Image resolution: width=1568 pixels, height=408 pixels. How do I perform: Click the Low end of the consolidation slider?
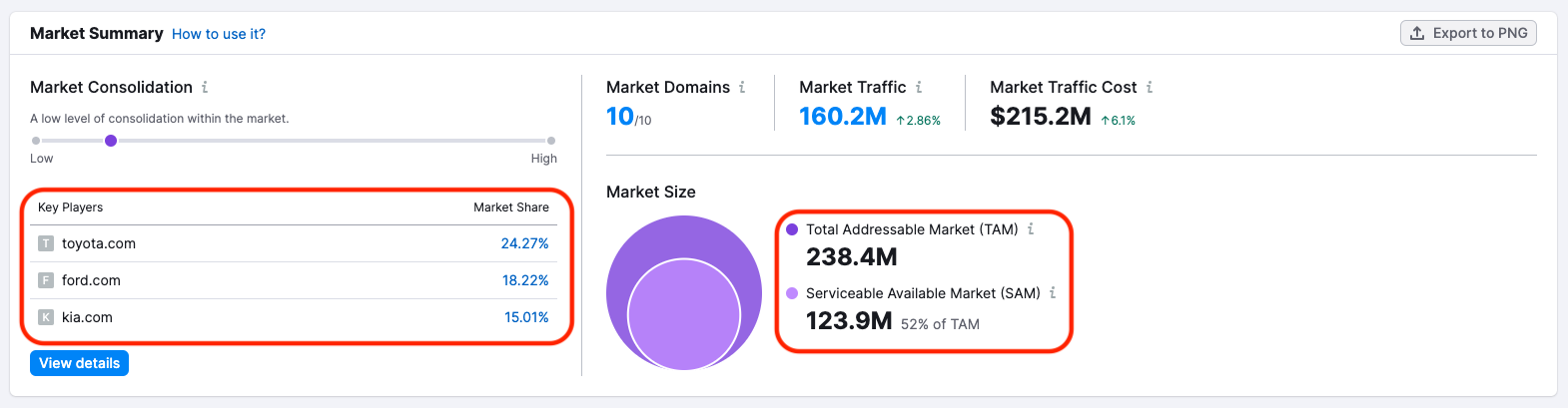click(36, 141)
